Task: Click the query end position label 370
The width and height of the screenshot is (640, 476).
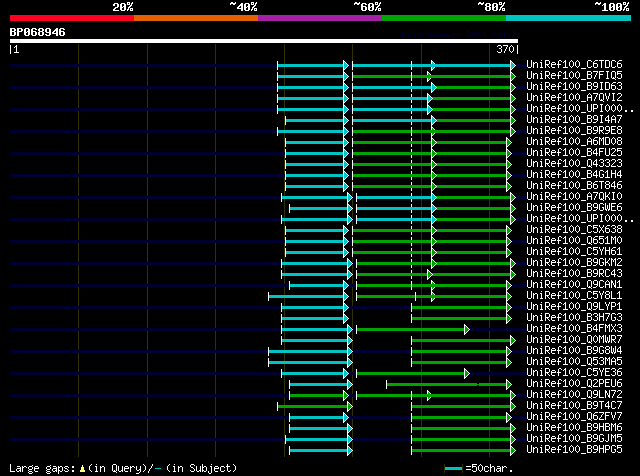Action: [505, 49]
